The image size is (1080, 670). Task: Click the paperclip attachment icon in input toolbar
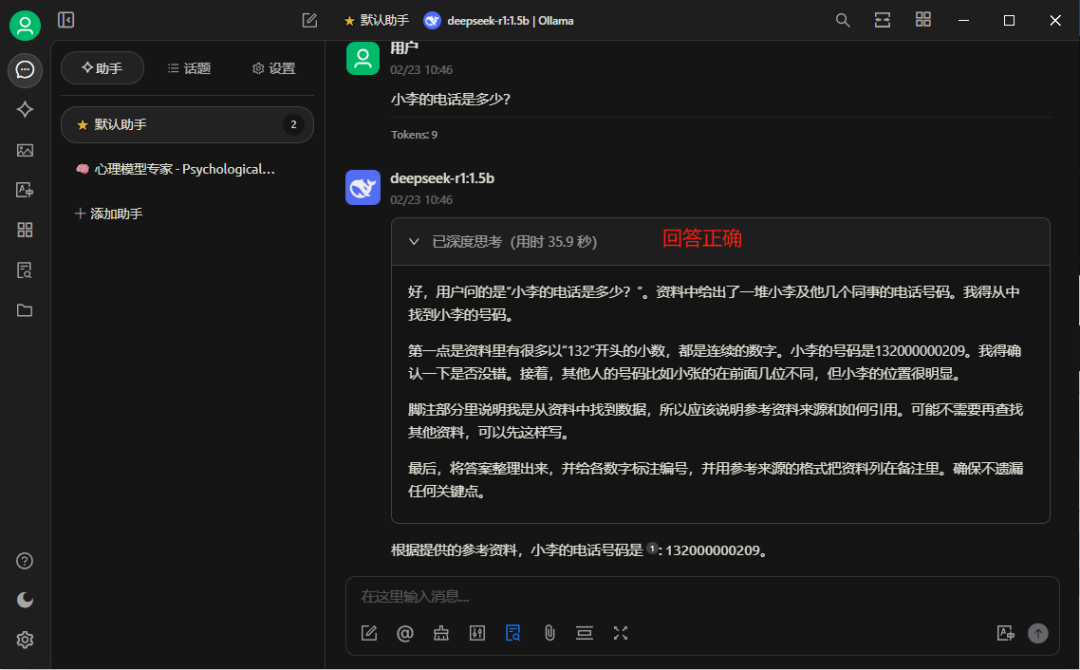(x=549, y=632)
